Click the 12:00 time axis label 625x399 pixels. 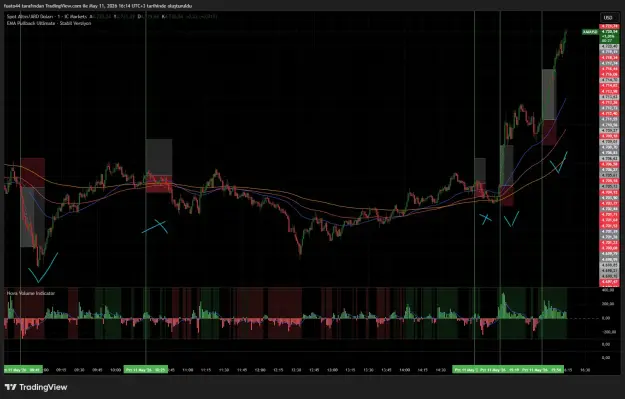point(260,370)
